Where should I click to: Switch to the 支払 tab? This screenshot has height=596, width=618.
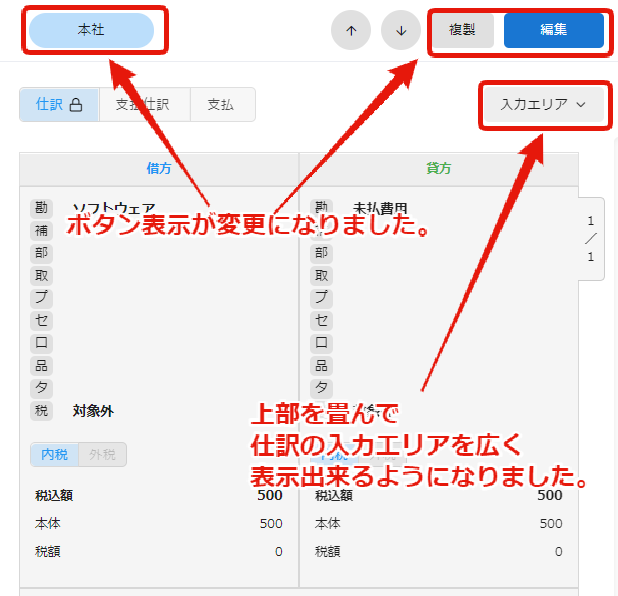click(x=223, y=104)
